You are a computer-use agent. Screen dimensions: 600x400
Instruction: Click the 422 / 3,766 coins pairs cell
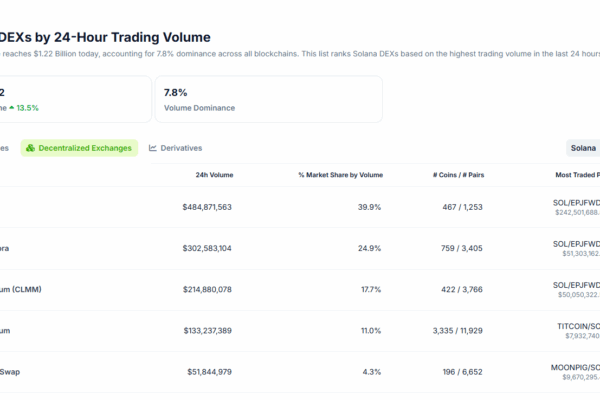[461, 289]
